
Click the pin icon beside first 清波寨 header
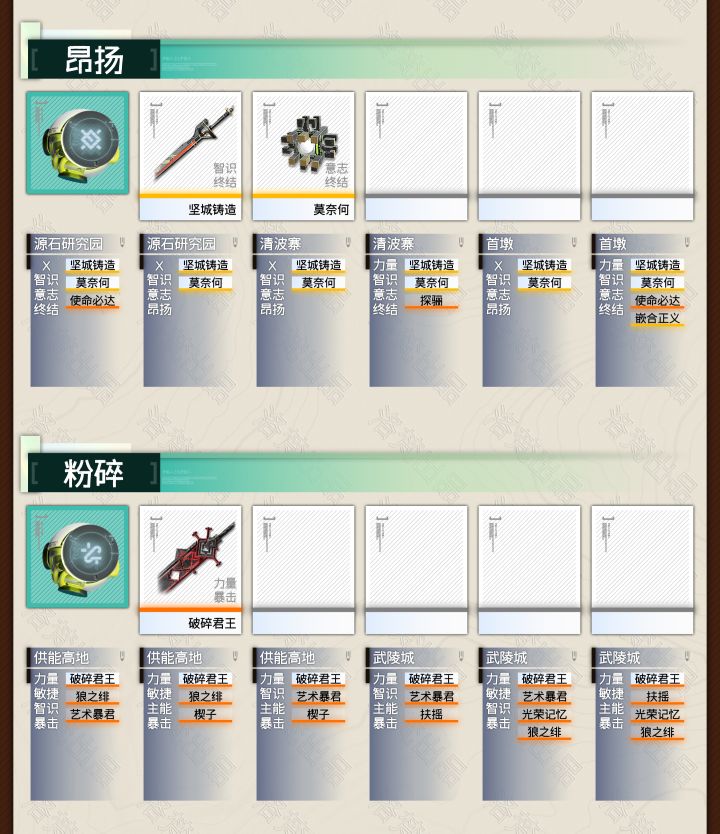pos(348,243)
